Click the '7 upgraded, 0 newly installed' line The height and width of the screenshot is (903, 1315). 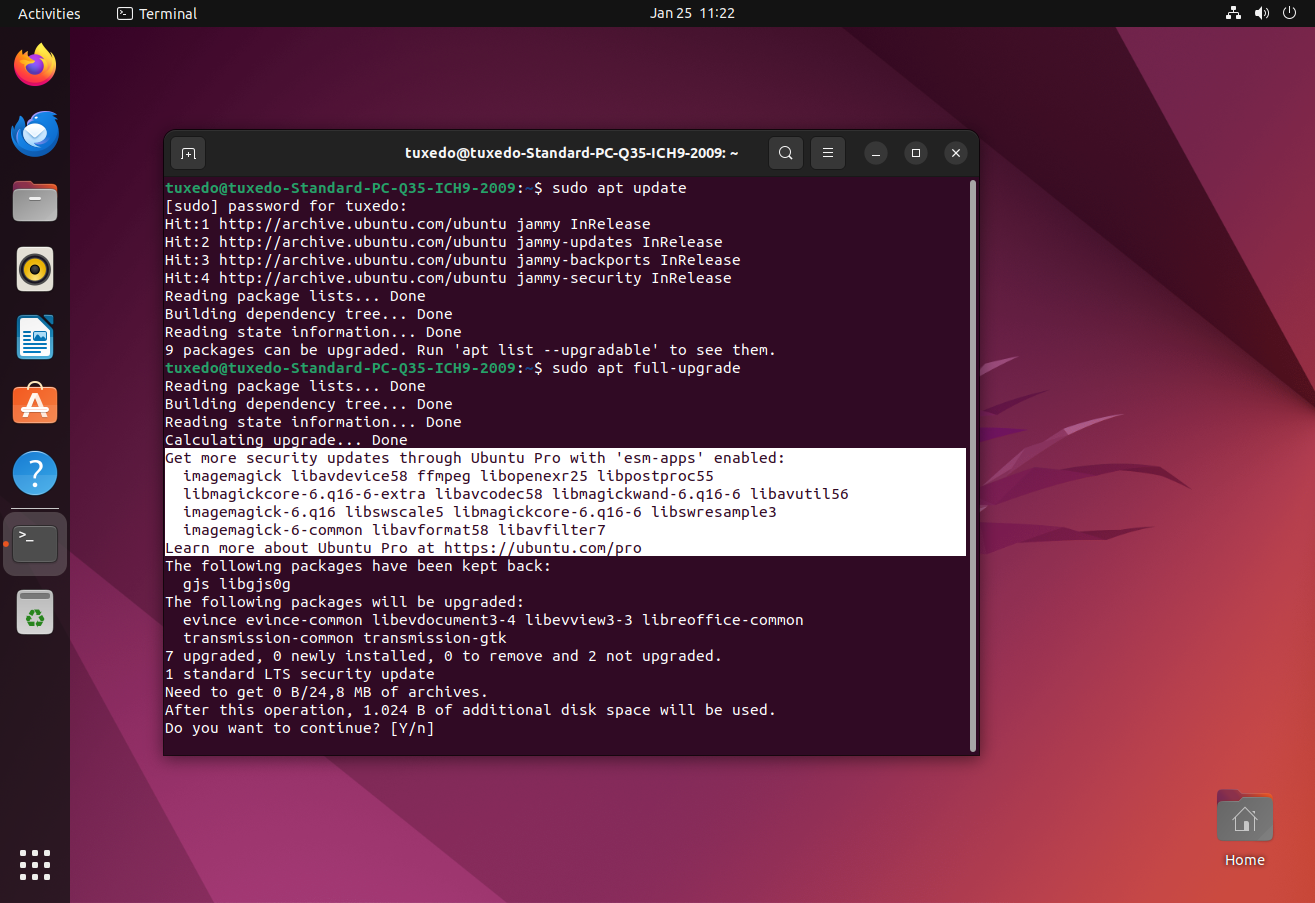(x=443, y=656)
